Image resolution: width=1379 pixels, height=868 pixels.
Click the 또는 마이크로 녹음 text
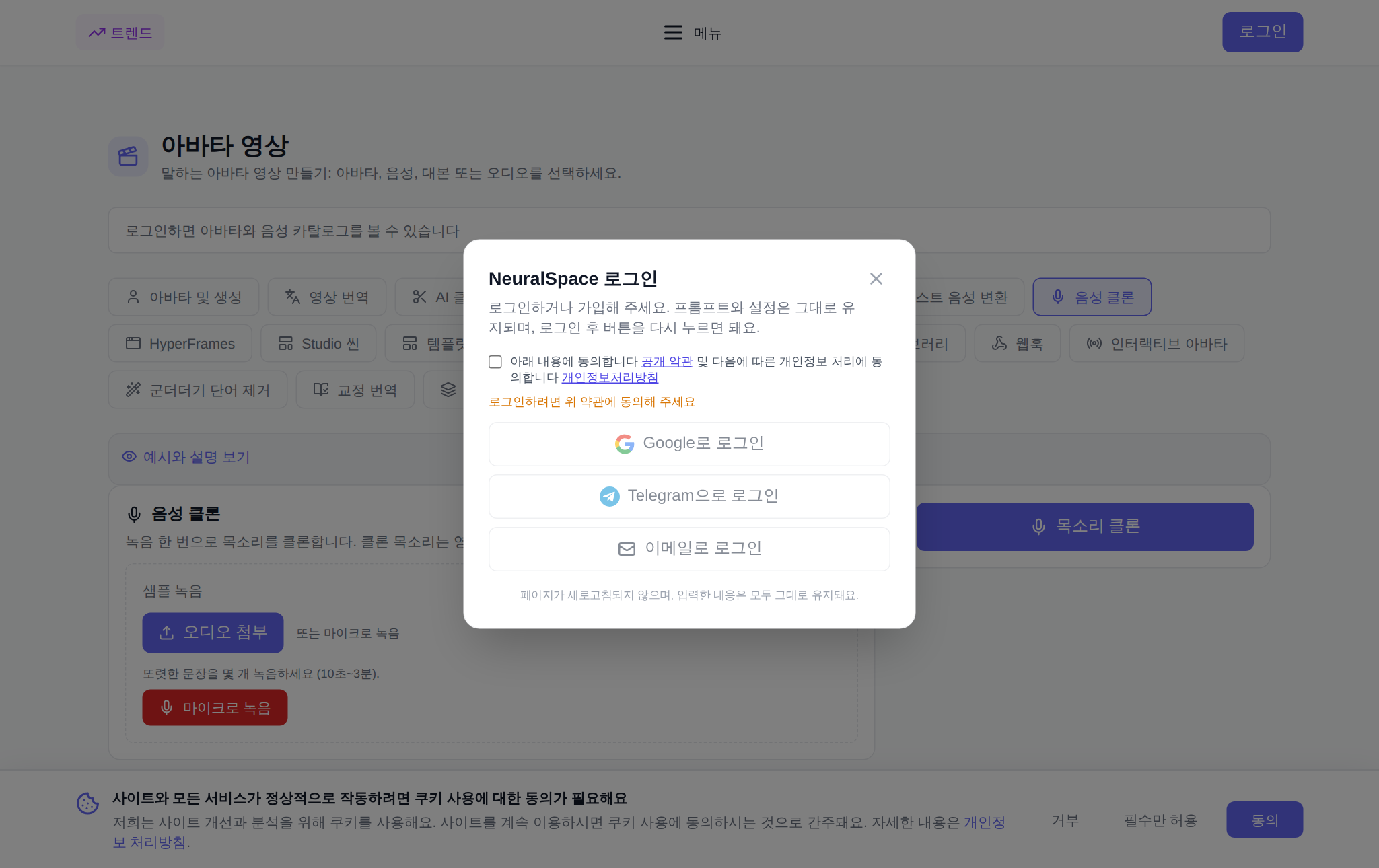[348, 633]
